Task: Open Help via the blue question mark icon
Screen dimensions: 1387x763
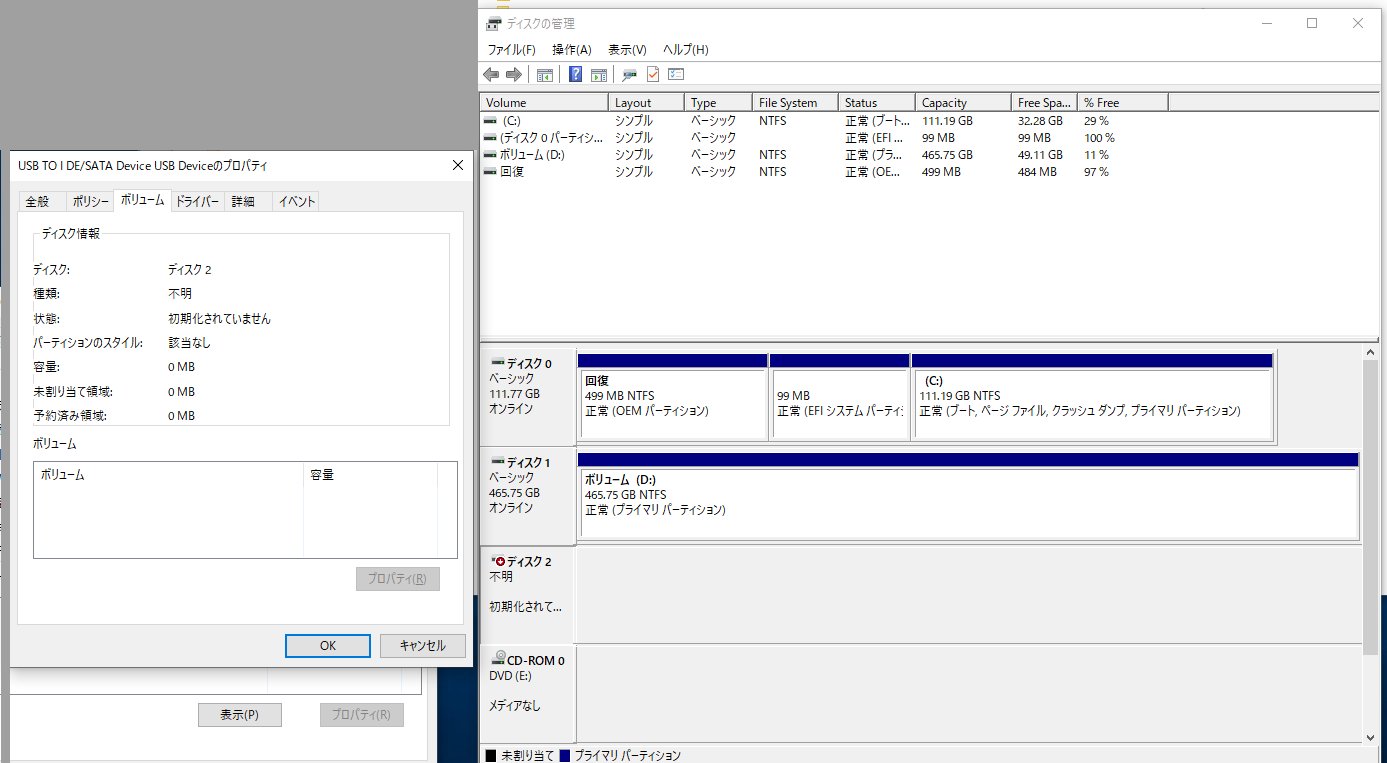Action: tap(576, 75)
